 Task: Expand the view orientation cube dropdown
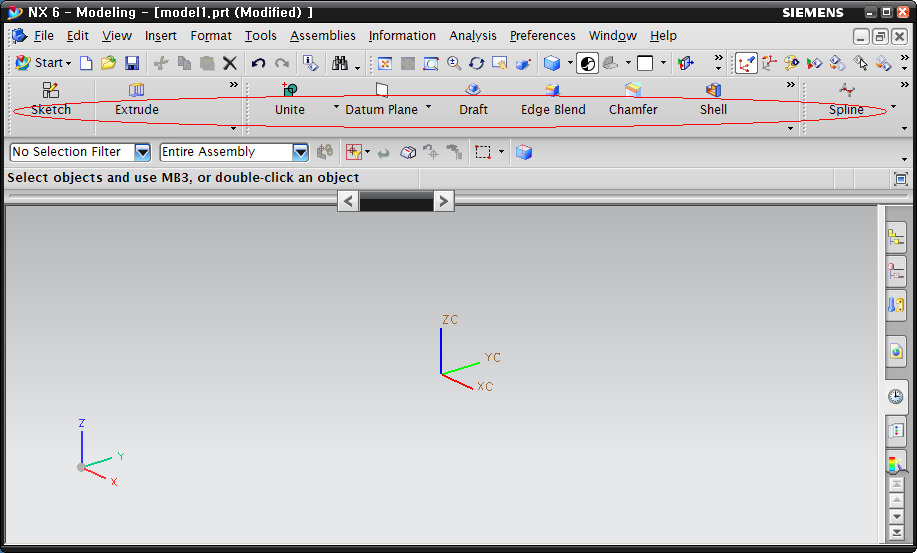[570, 63]
